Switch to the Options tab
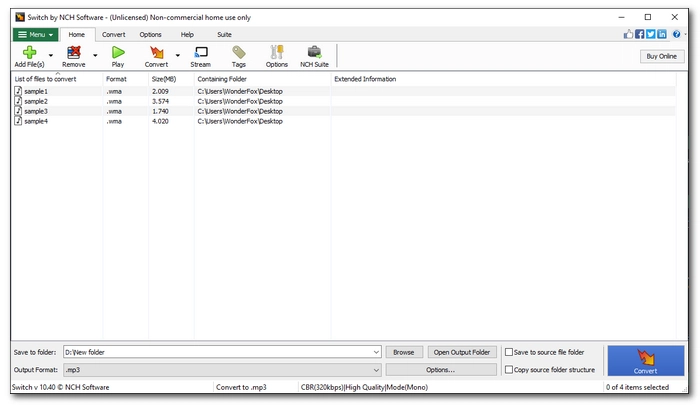 (x=150, y=34)
